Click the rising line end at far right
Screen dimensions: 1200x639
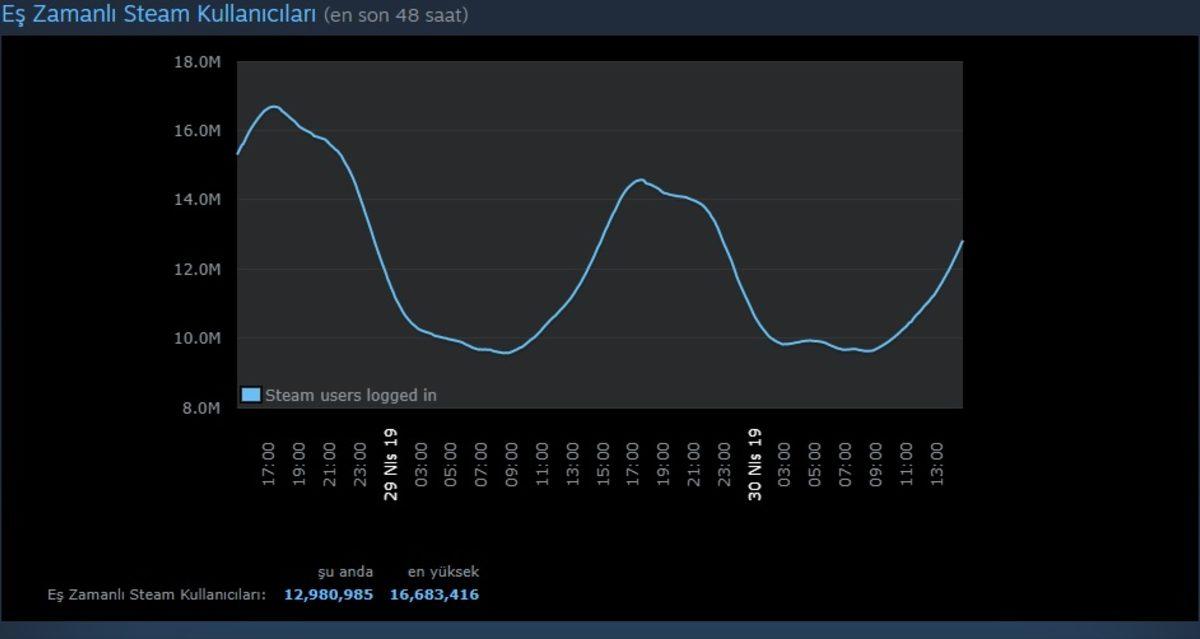pyautogui.click(x=962, y=241)
